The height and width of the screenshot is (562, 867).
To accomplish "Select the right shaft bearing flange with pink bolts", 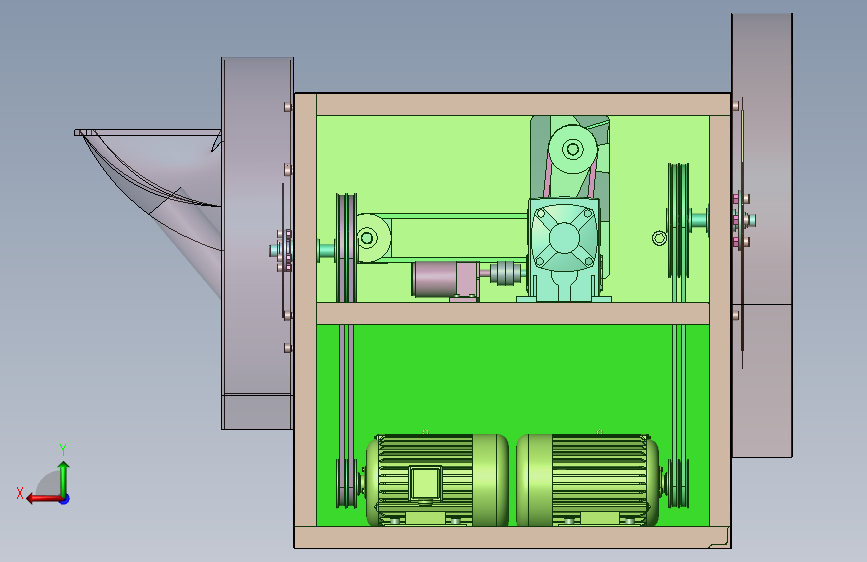I will click(741, 220).
